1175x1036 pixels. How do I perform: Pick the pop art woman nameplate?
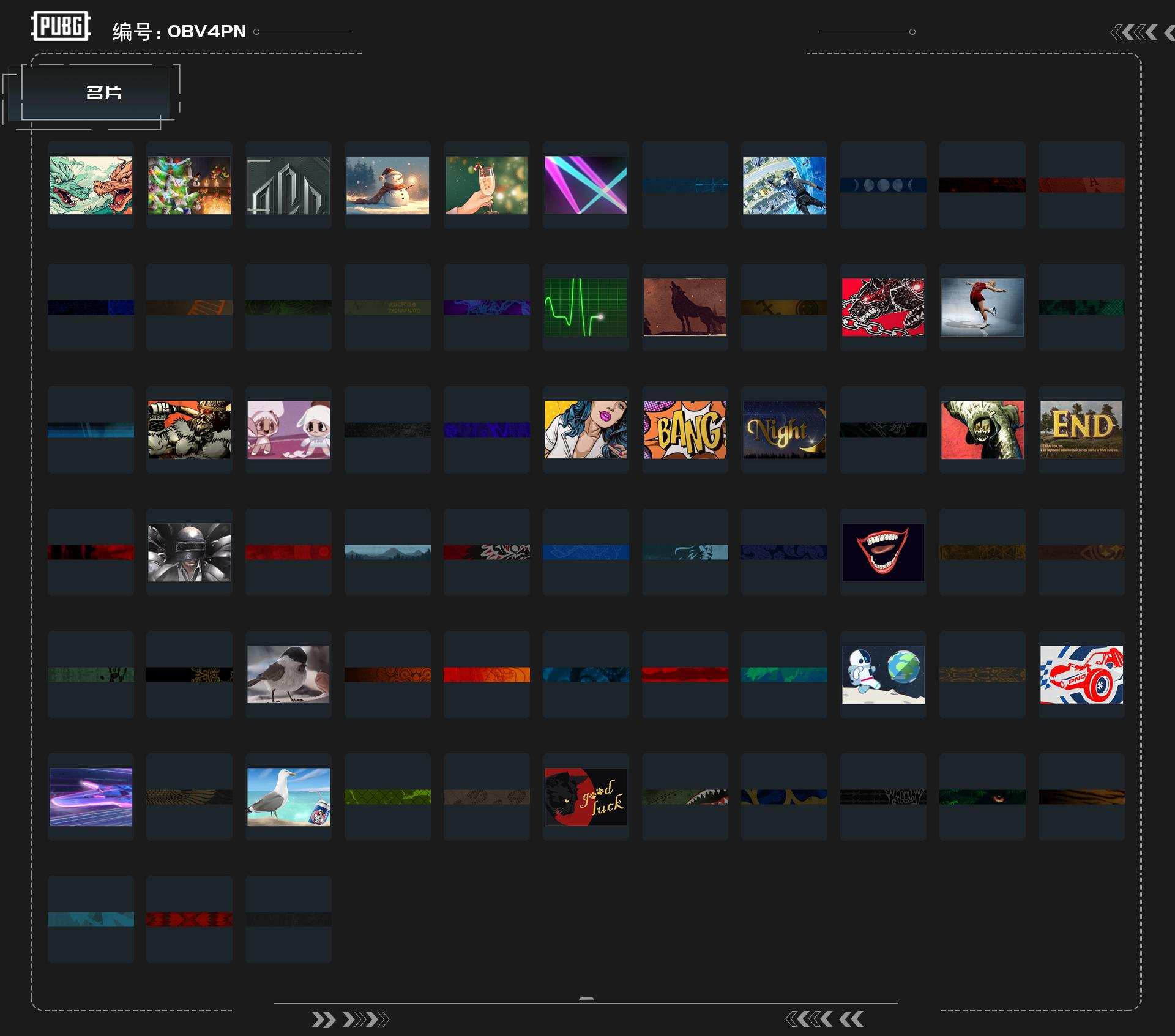coord(586,430)
